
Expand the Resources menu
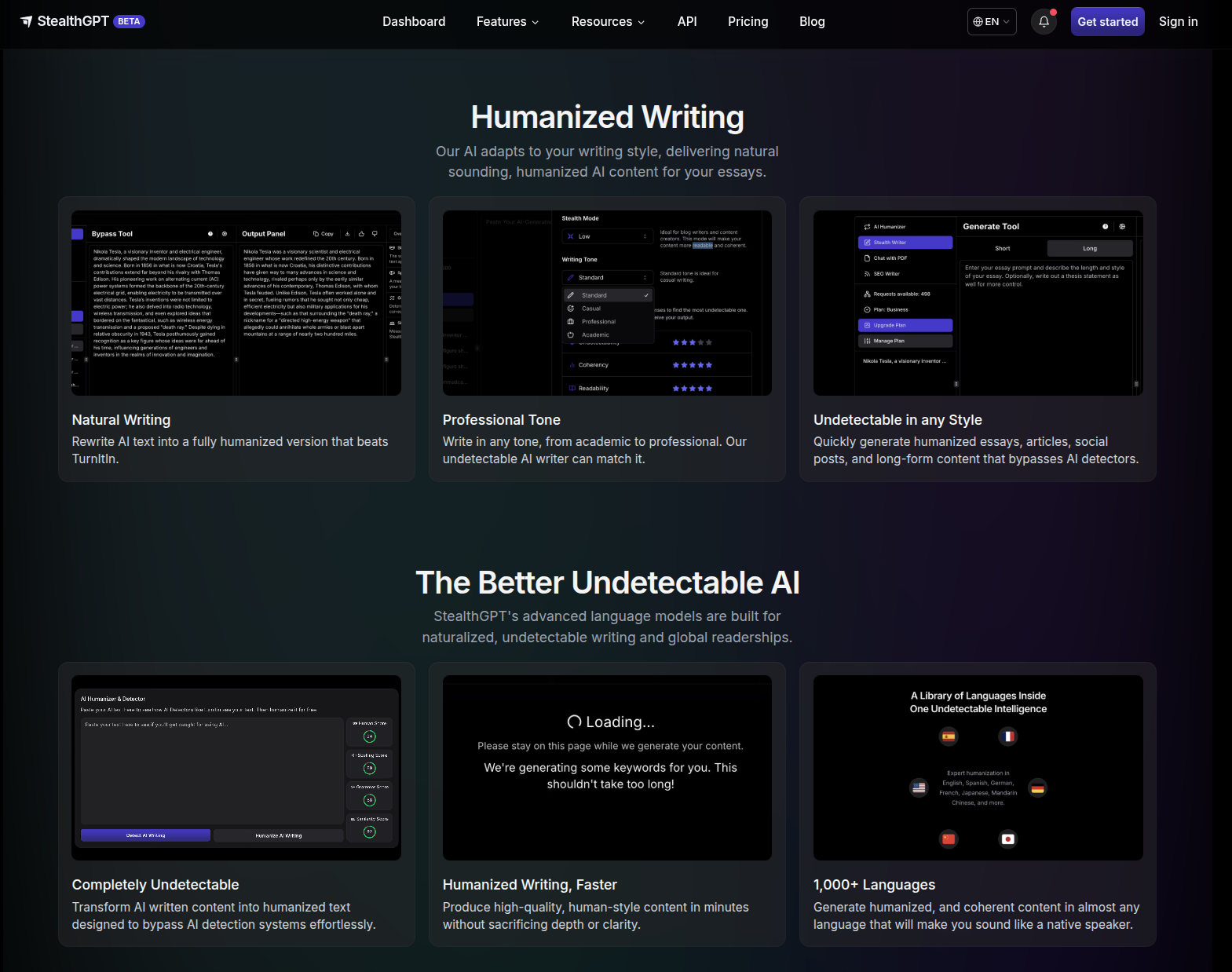point(608,22)
